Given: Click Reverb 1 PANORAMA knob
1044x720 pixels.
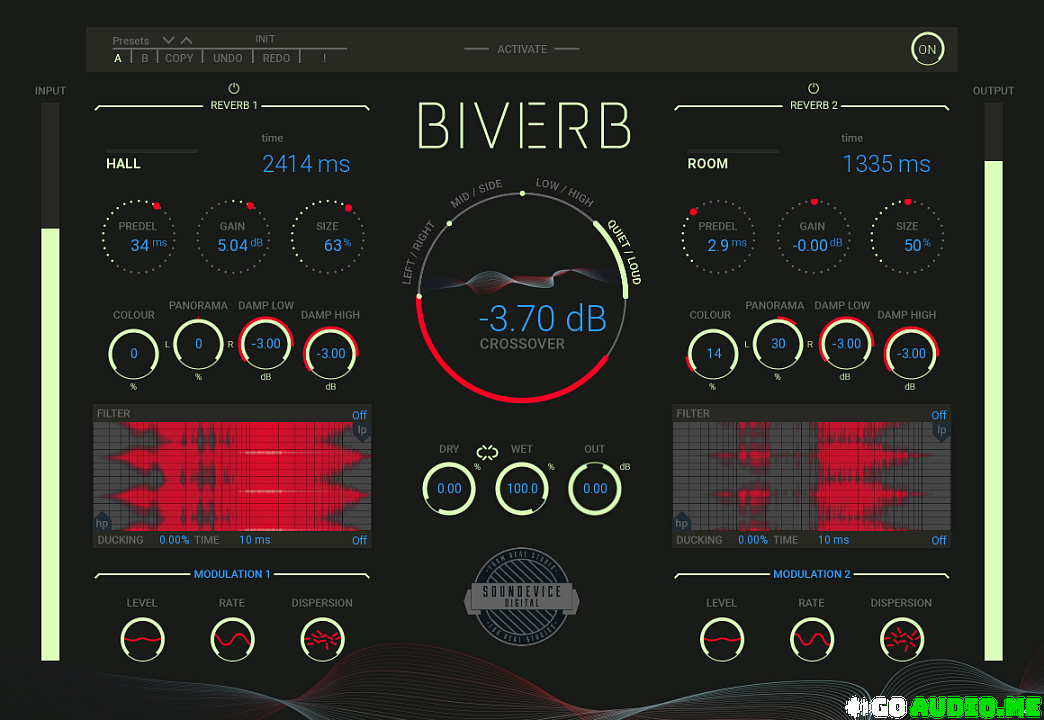Looking at the screenshot, I should [198, 344].
